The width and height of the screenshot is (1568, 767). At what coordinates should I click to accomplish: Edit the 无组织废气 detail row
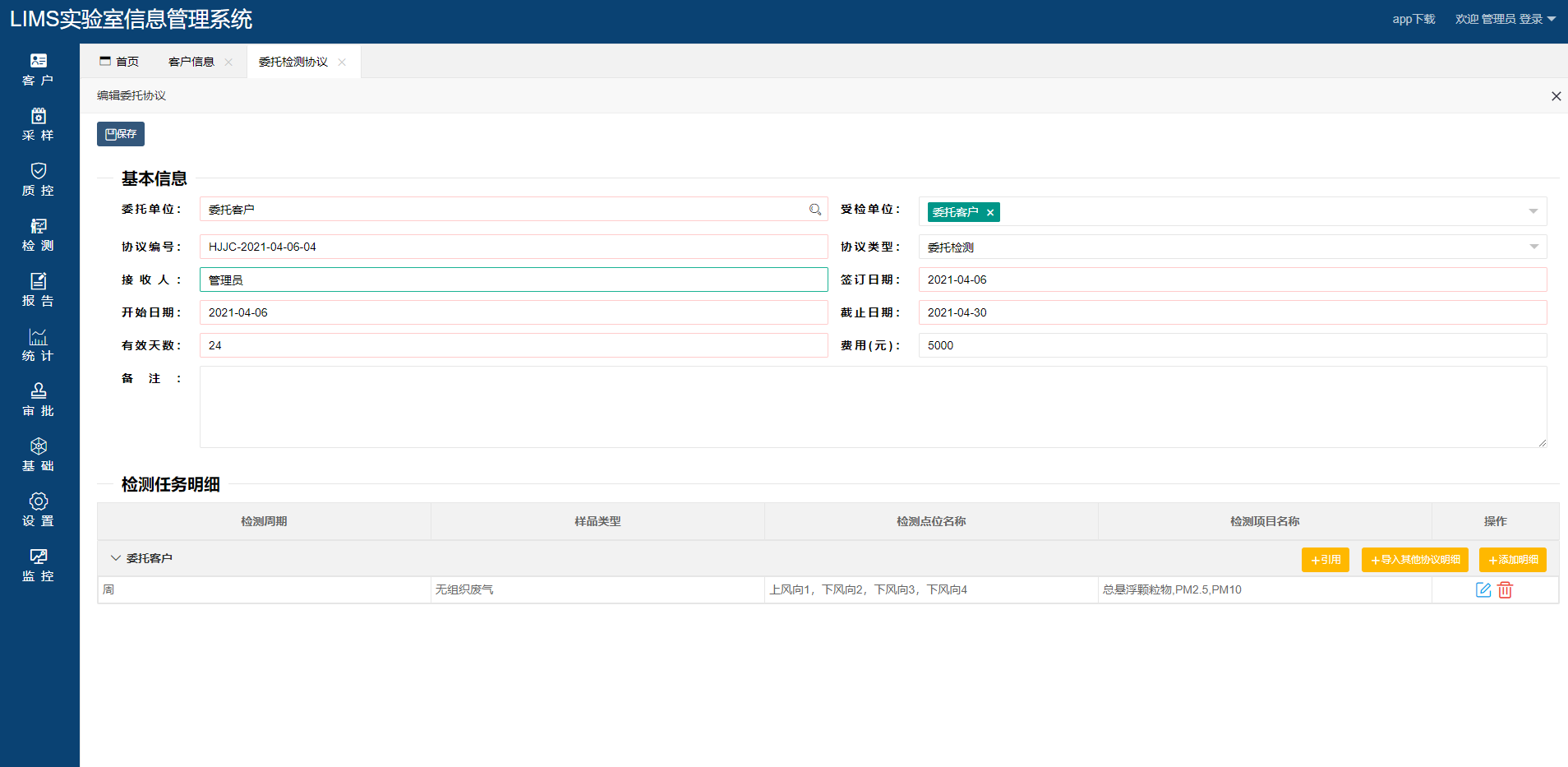click(1483, 589)
